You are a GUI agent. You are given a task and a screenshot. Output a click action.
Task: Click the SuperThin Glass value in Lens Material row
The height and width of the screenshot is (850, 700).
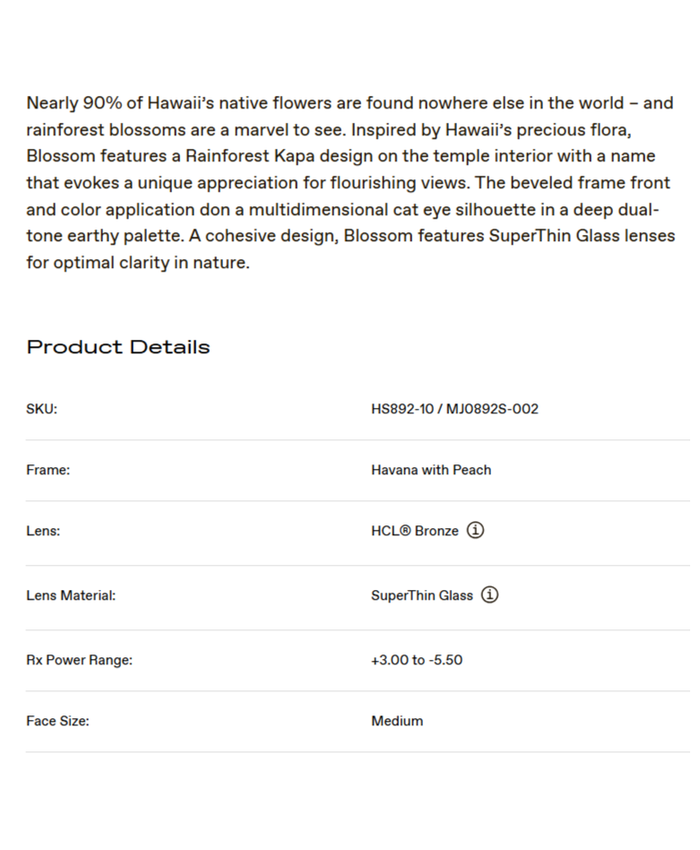421,595
